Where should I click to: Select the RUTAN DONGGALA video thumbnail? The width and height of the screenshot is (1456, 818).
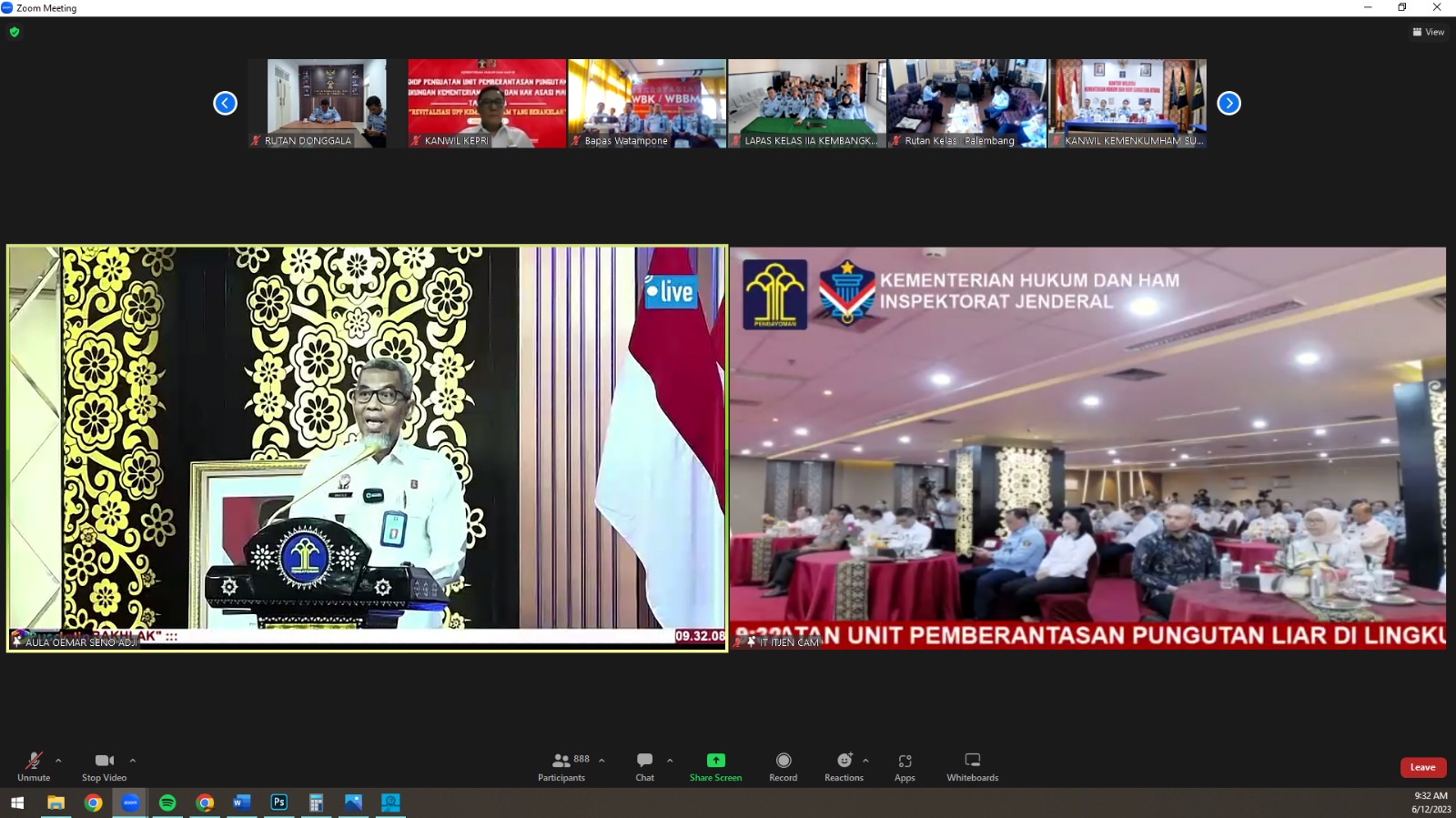tap(327, 103)
